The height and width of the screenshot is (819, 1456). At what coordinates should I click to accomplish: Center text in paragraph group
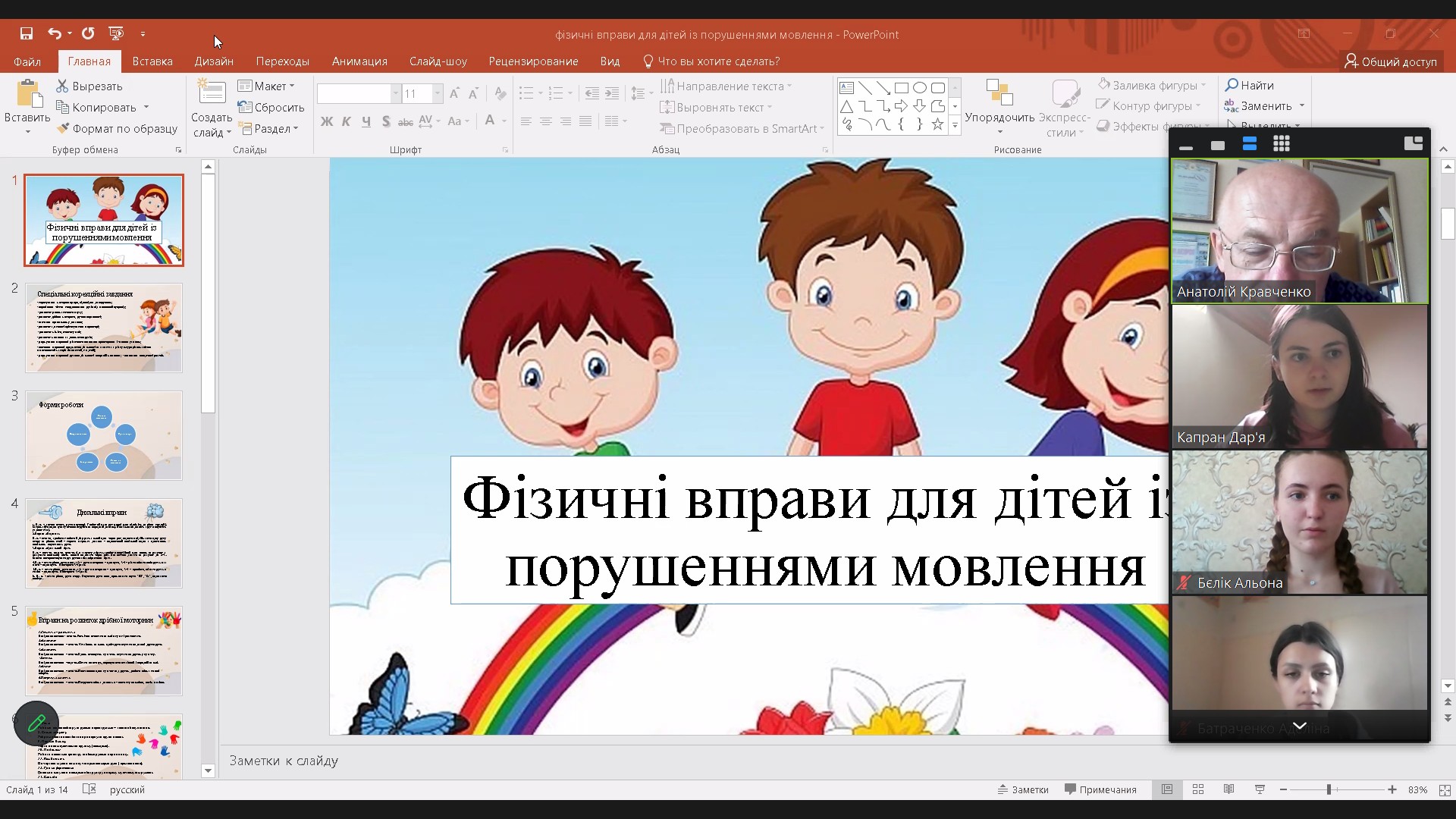pyautogui.click(x=545, y=121)
